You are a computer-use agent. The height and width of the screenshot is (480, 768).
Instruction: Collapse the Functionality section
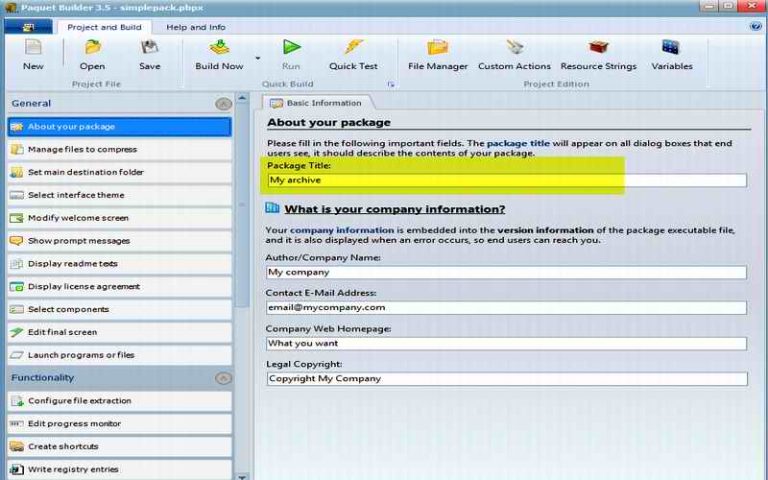point(223,378)
